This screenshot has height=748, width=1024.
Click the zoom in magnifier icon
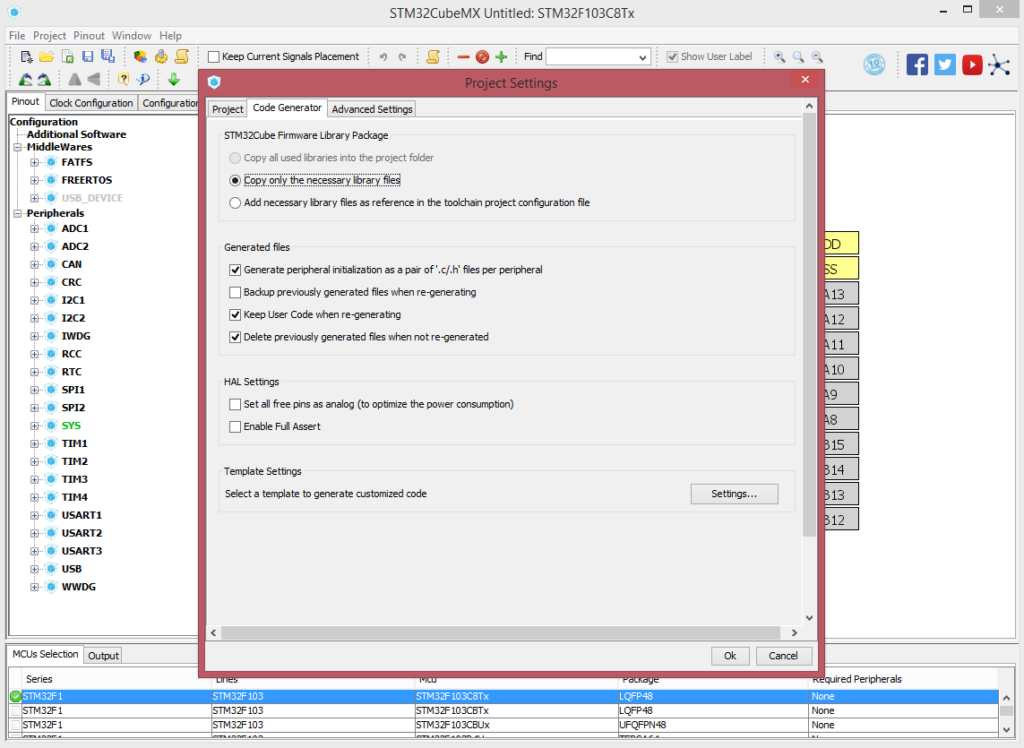[779, 57]
